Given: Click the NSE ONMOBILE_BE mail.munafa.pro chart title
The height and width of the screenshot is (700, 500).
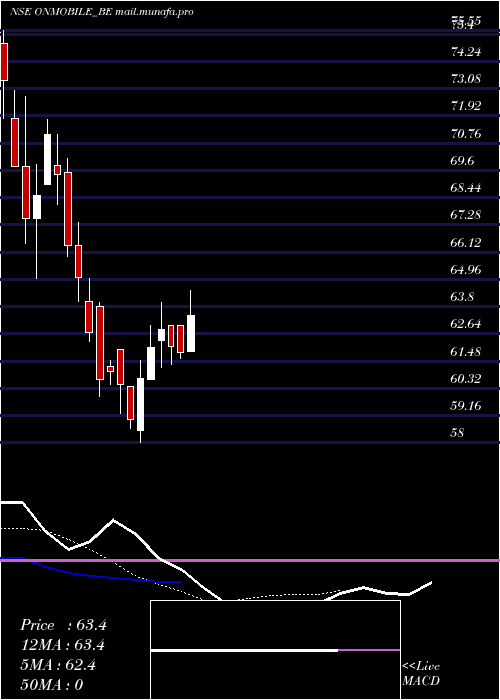Looking at the screenshot, I should pos(102,12).
